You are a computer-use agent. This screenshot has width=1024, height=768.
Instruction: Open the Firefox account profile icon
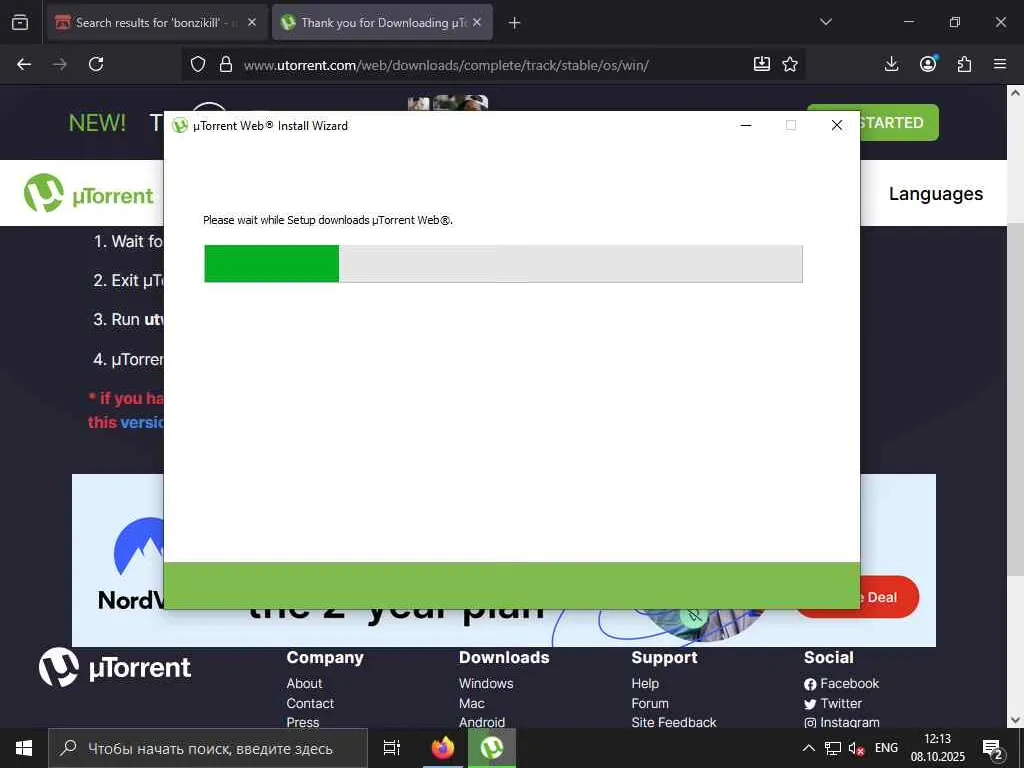click(x=928, y=64)
